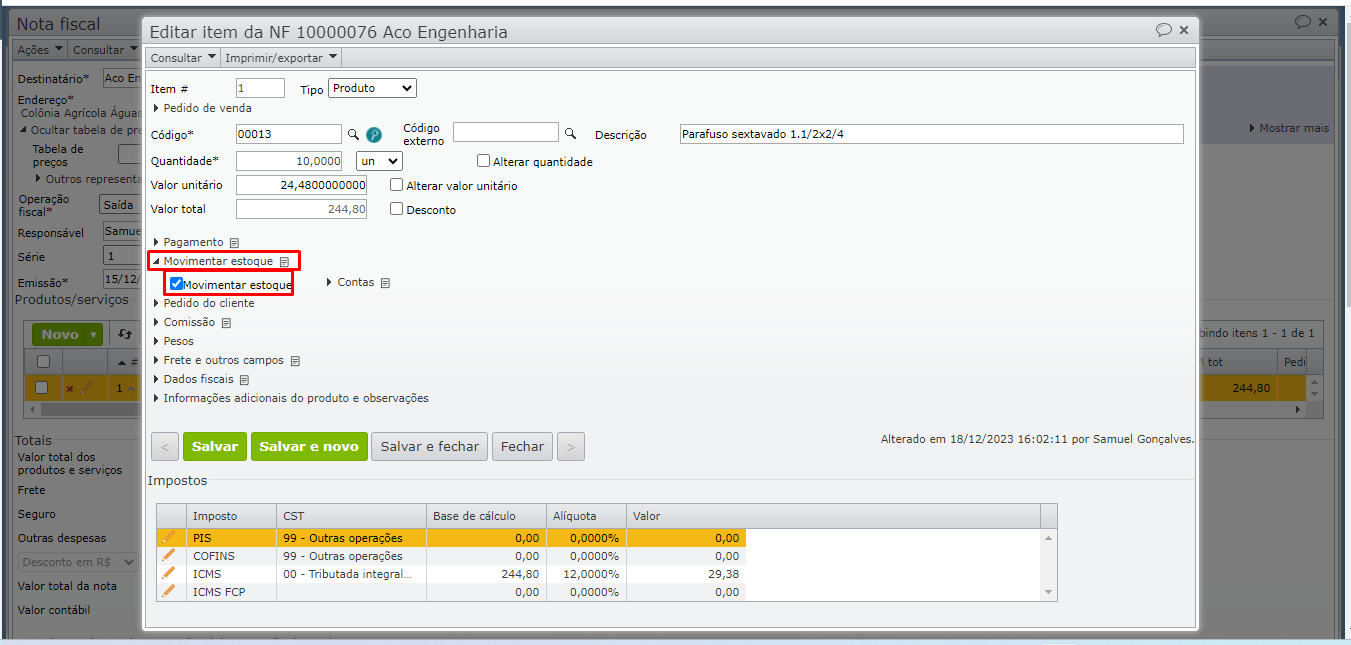
Task: Click the pencil edit icon in PIS row
Action: pyautogui.click(x=168, y=537)
